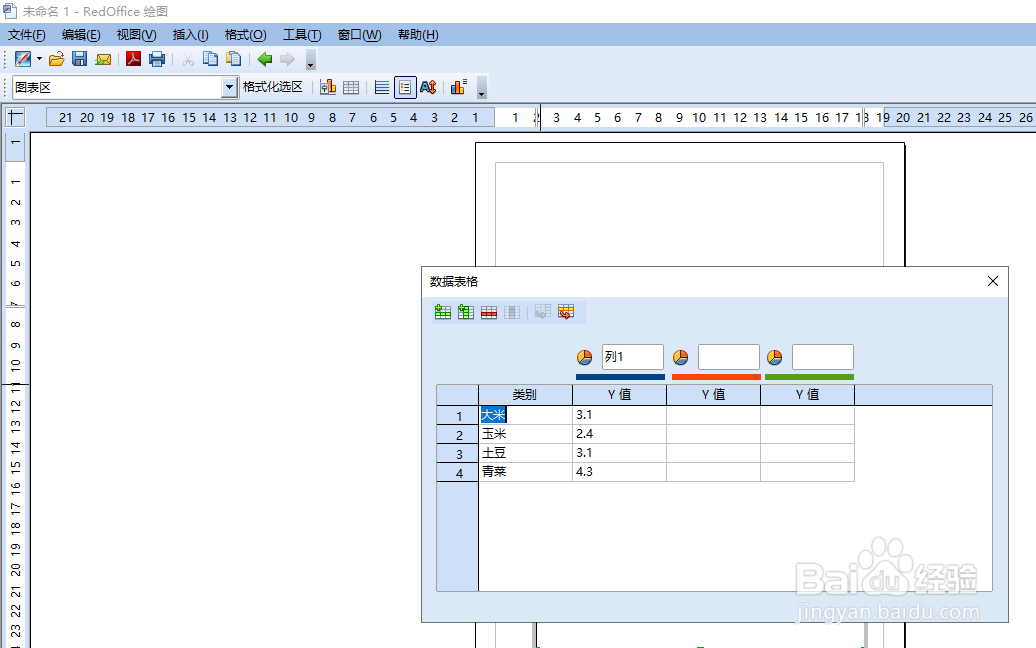
Task: Select the cell with value 2.4
Action: (x=620, y=434)
